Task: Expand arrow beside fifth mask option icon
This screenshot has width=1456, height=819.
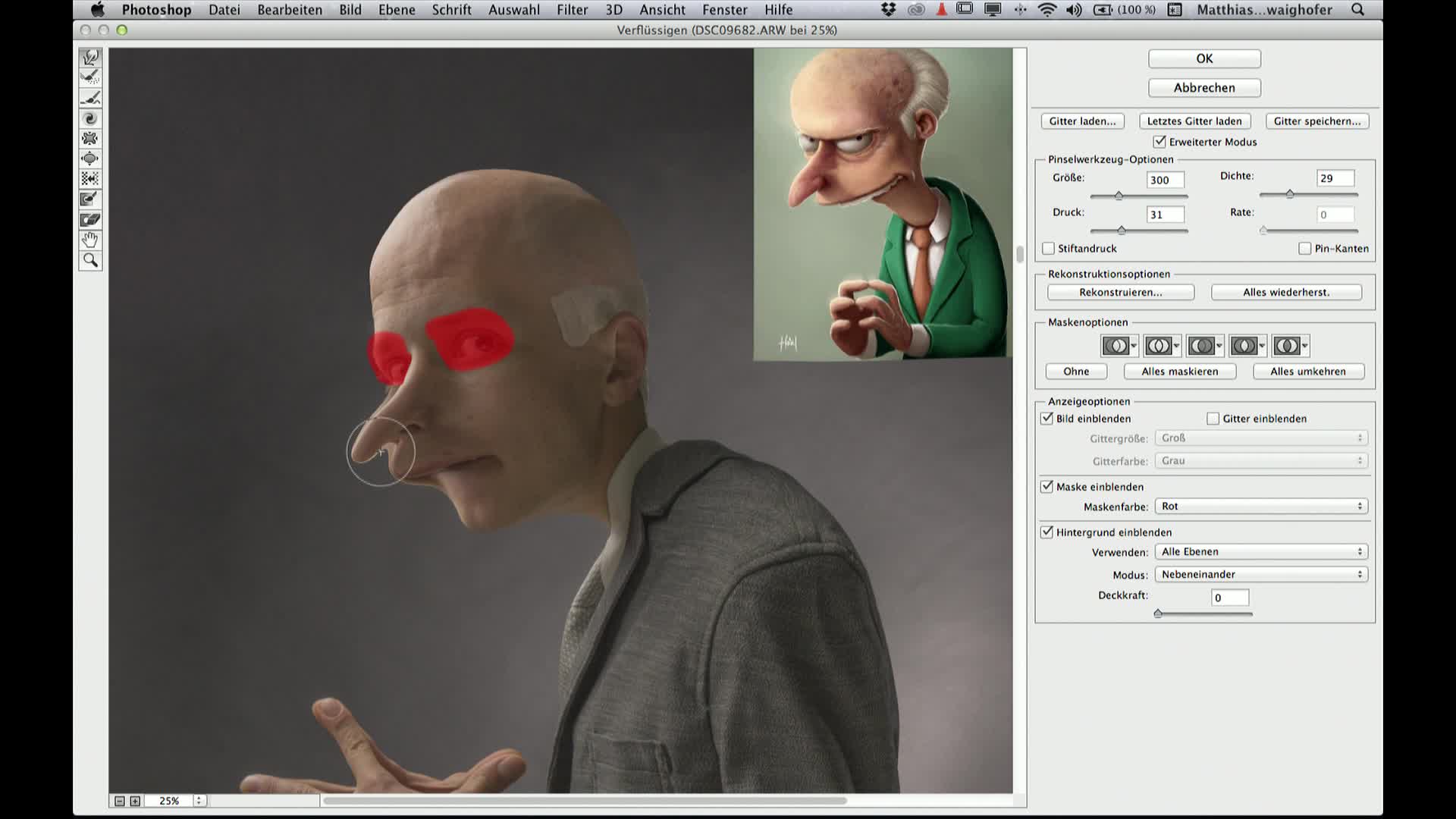Action: tap(1304, 346)
